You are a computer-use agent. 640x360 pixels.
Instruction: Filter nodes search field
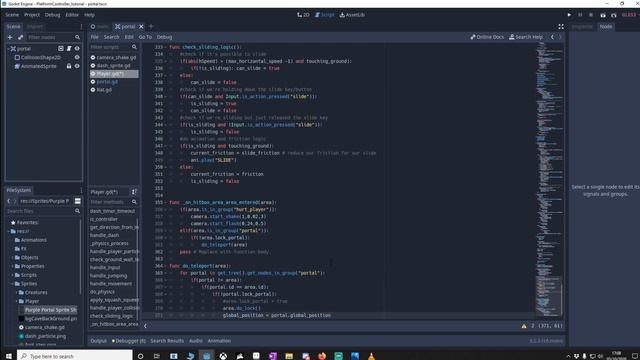tap(54, 37)
